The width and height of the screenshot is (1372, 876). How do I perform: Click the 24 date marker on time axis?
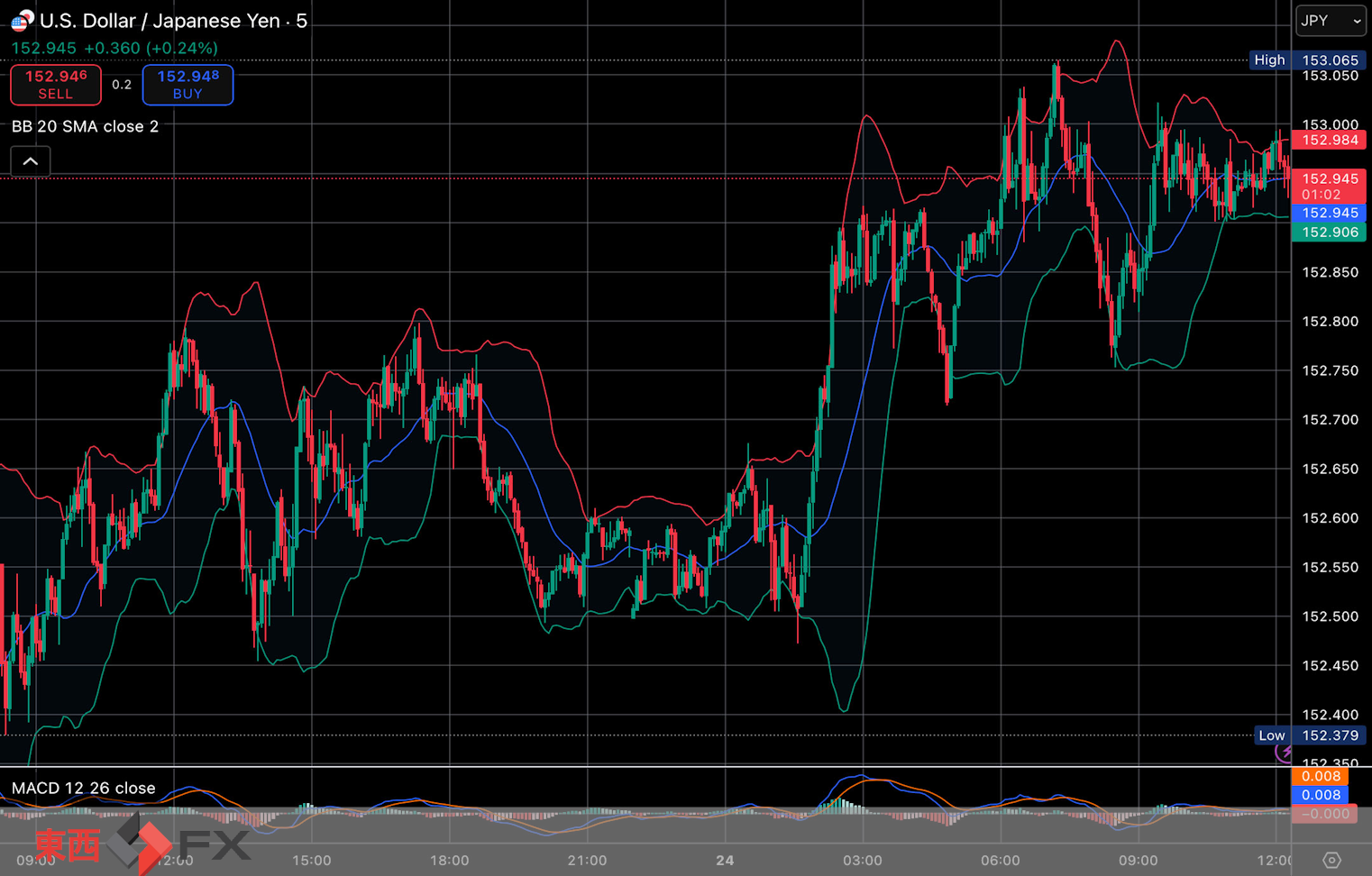click(x=725, y=860)
